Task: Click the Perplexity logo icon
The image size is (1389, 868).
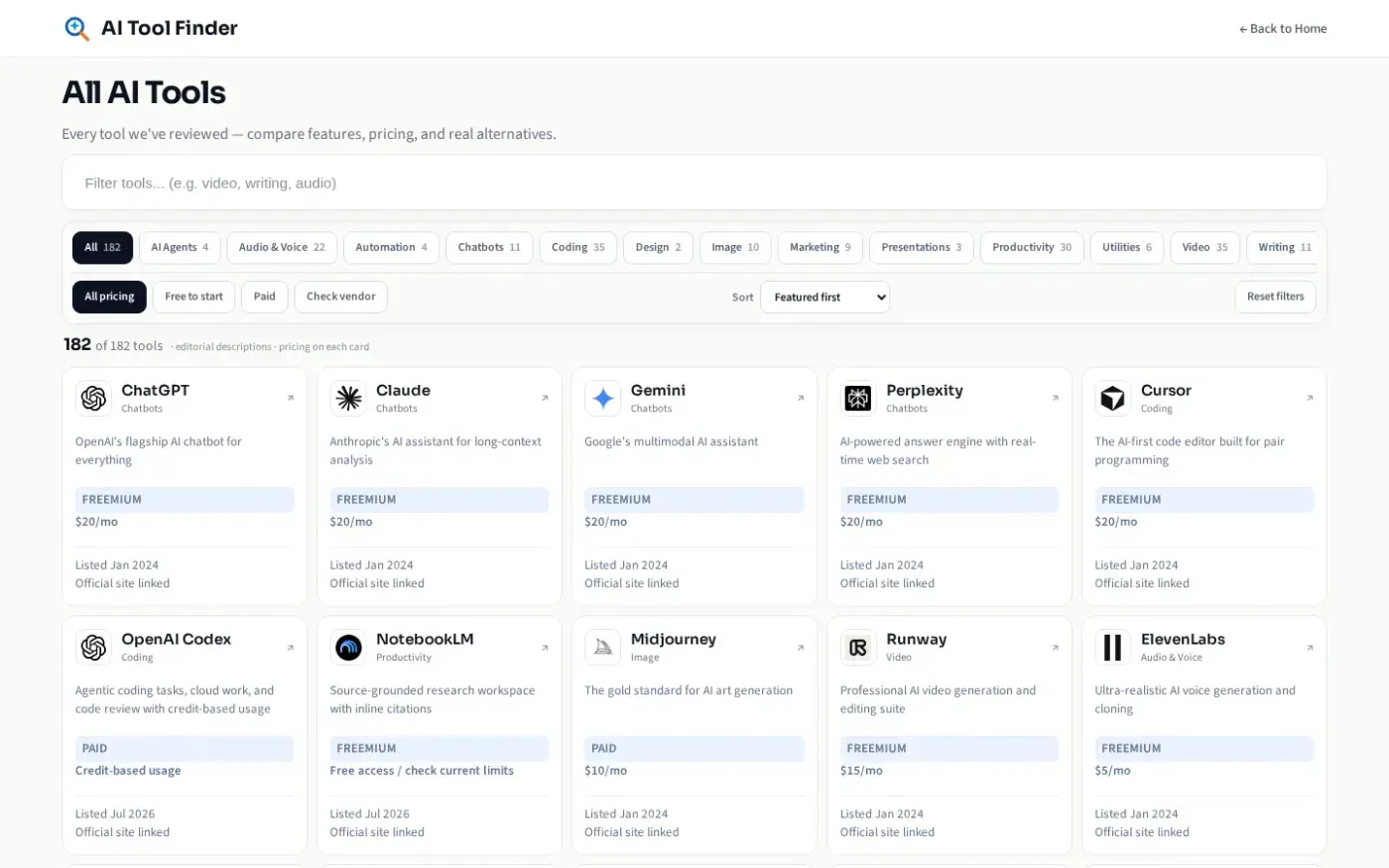Action: [x=858, y=399]
